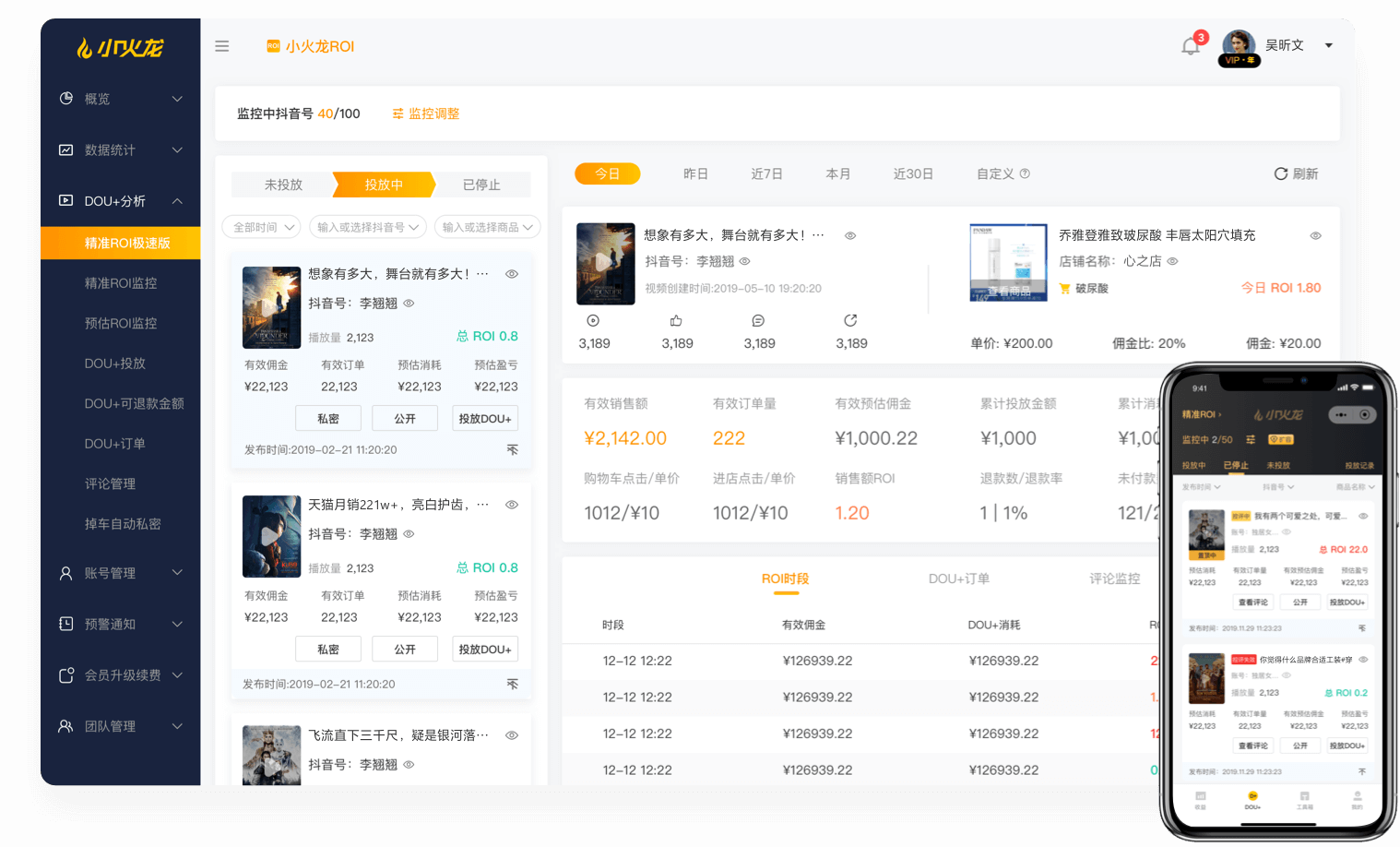This screenshot has width=1400, height=847.
Task: Click the ROI icon in the header title
Action: pyautogui.click(x=273, y=46)
